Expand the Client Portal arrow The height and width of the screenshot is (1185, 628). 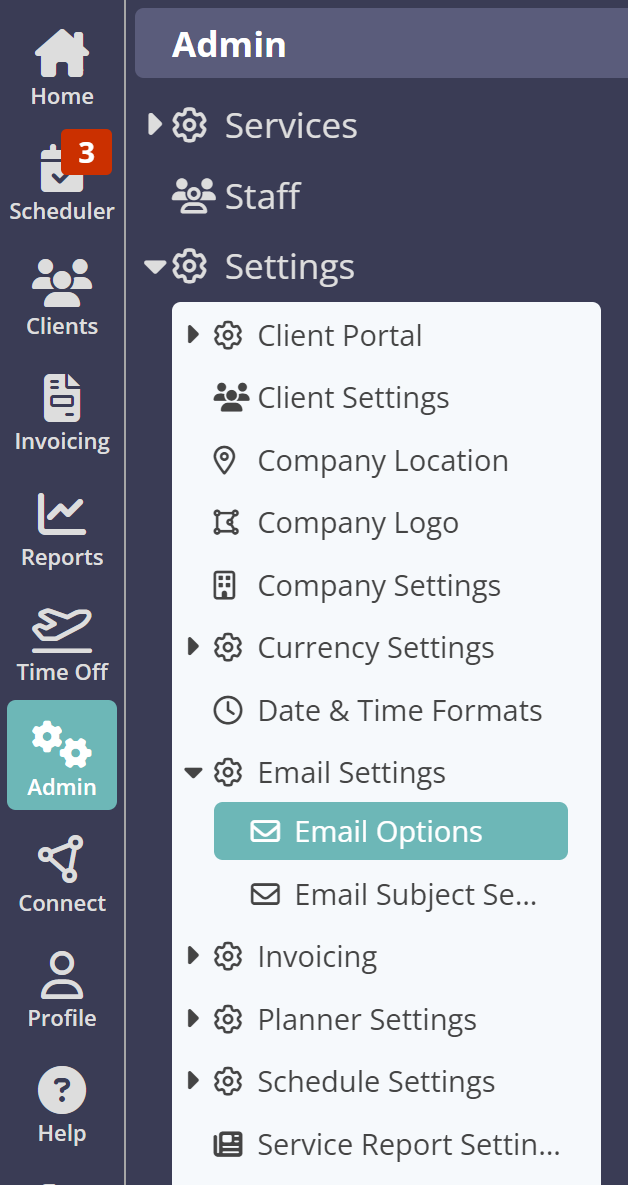click(193, 334)
